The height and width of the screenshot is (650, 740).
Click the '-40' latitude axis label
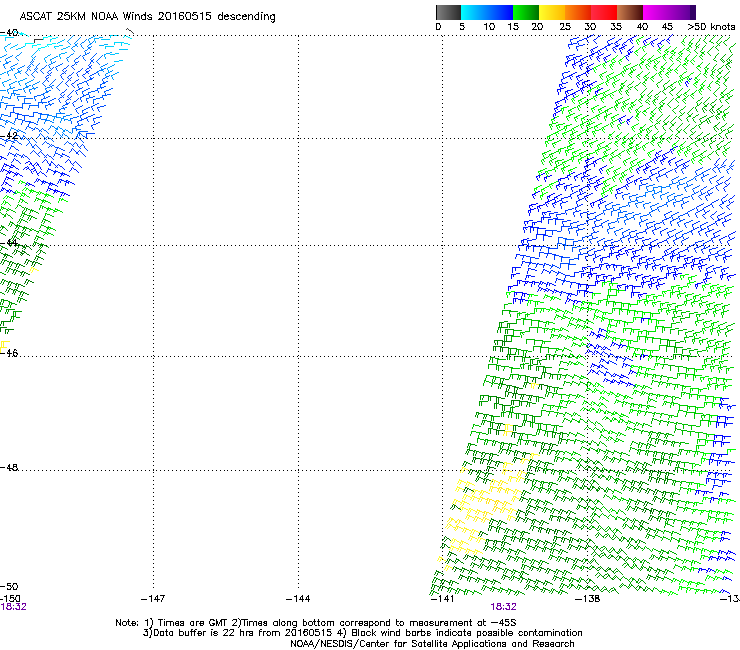click(9, 33)
